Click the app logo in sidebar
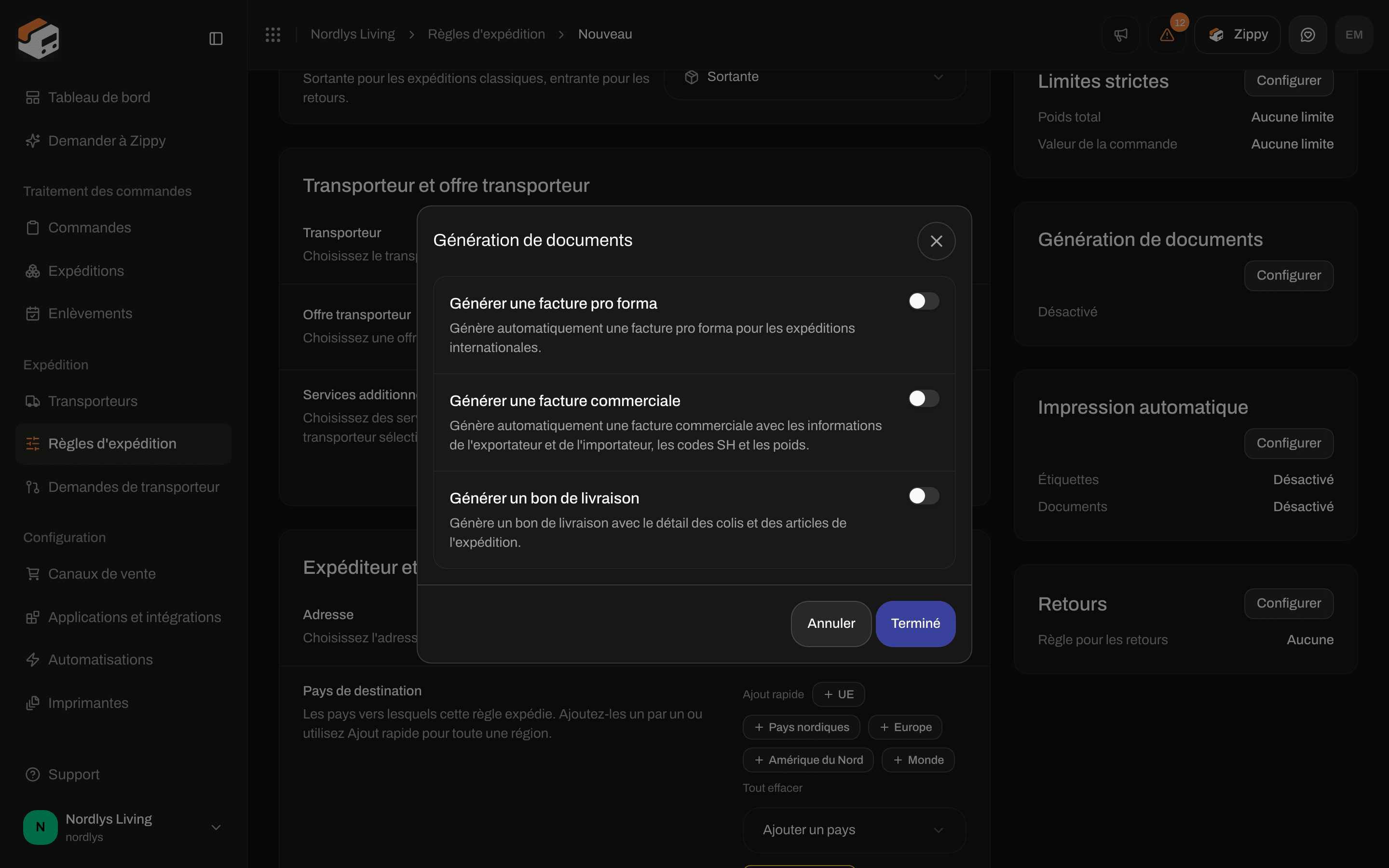This screenshot has height=868, width=1389. [x=39, y=39]
